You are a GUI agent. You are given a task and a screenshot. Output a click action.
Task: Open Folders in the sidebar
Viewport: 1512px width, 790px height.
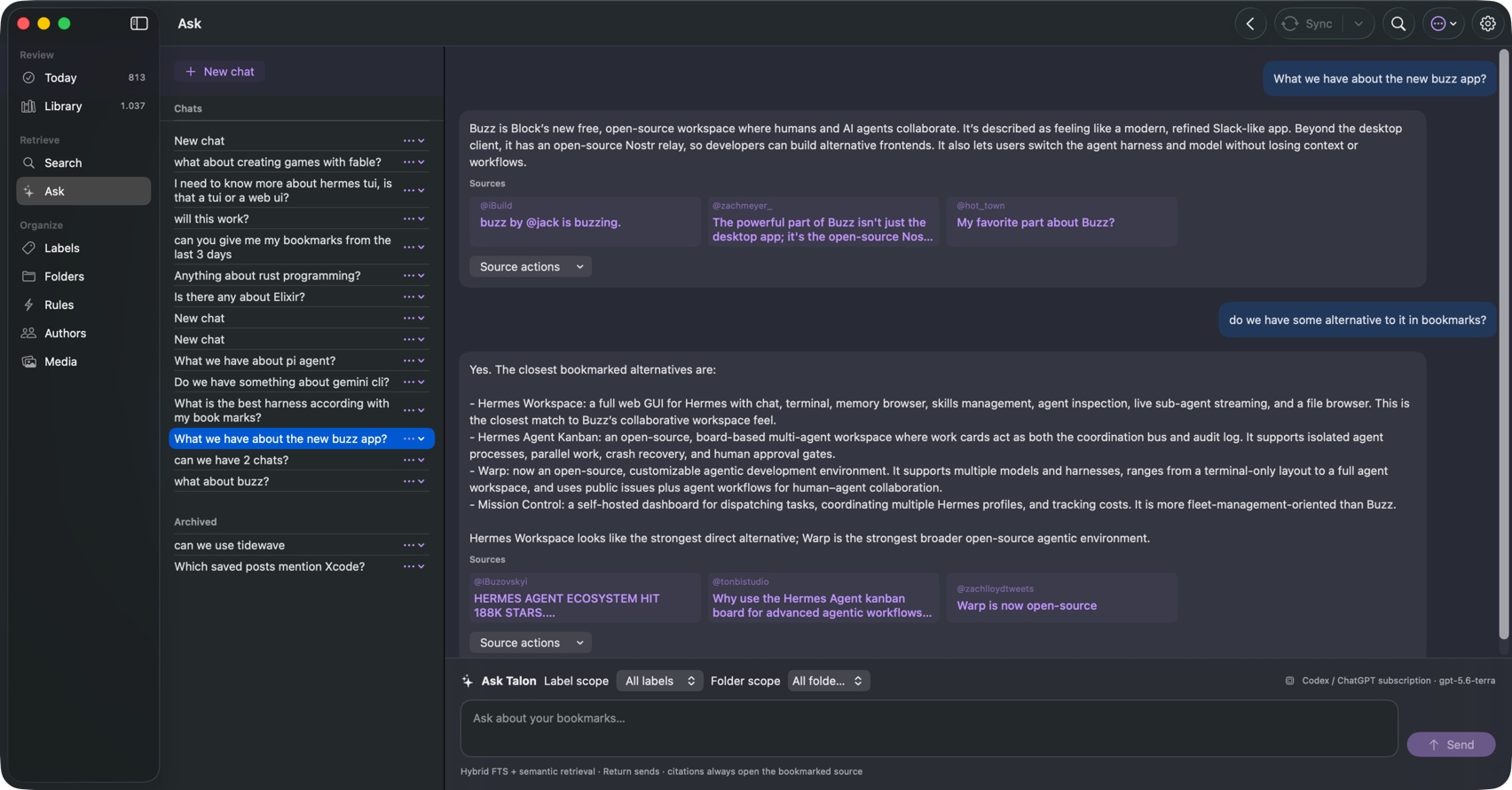[x=83, y=277]
